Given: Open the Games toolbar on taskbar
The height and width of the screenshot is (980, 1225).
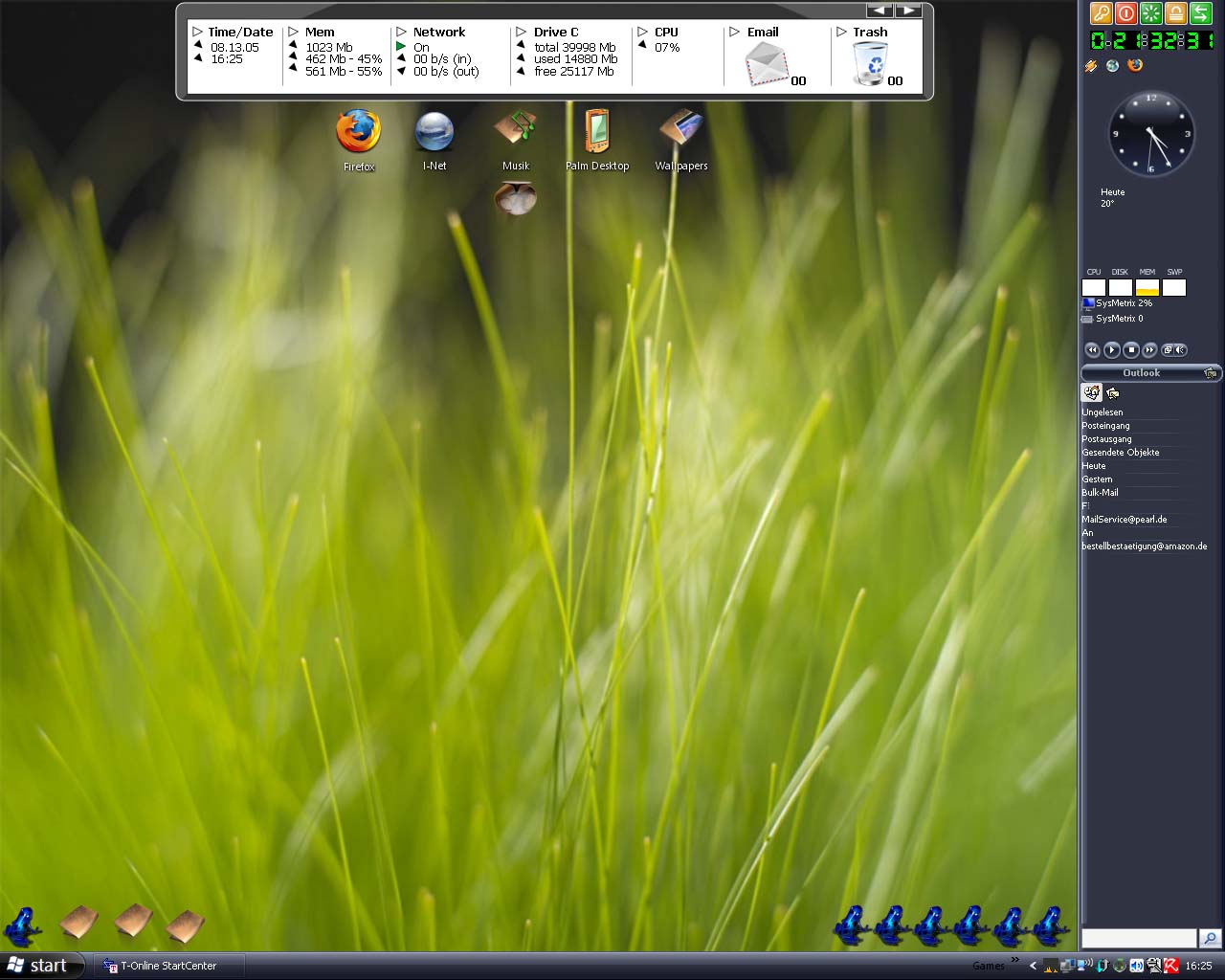Looking at the screenshot, I should coord(989,966).
